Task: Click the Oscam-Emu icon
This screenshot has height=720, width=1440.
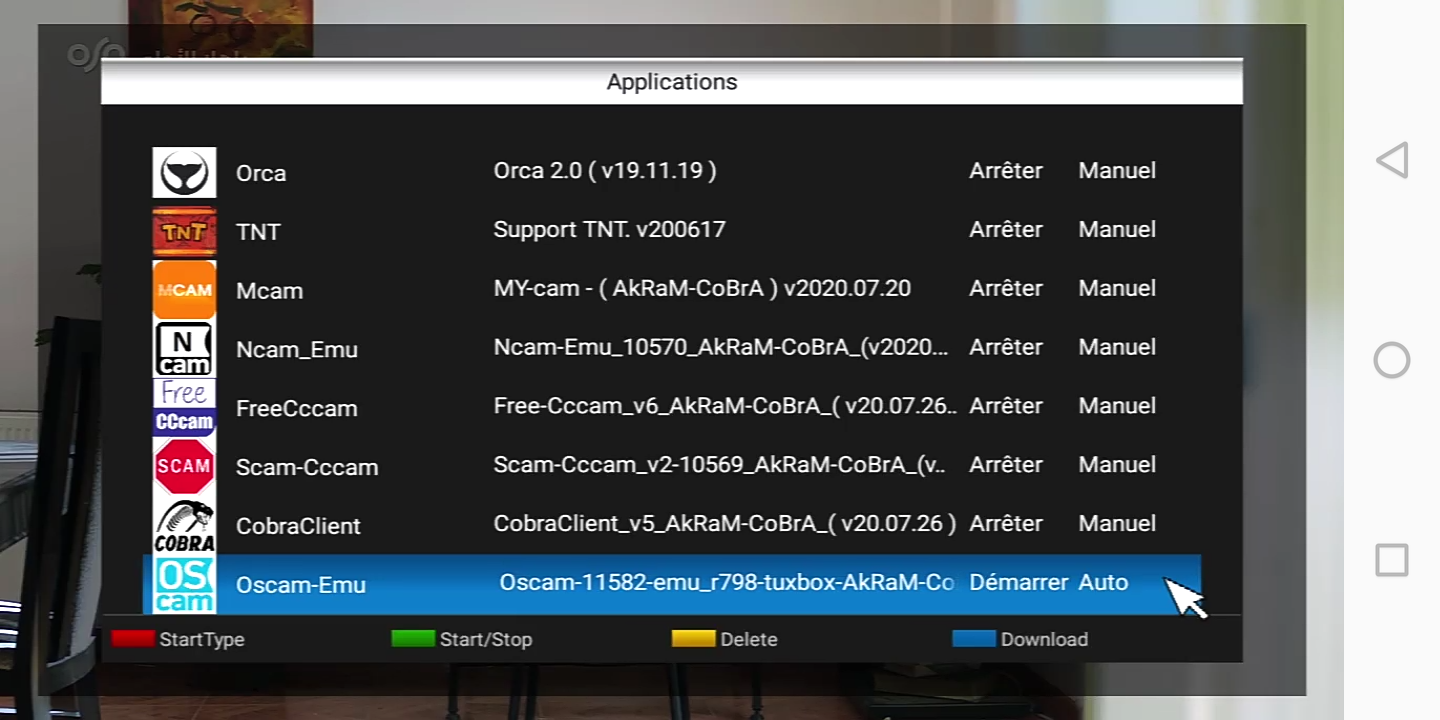Action: [184, 584]
